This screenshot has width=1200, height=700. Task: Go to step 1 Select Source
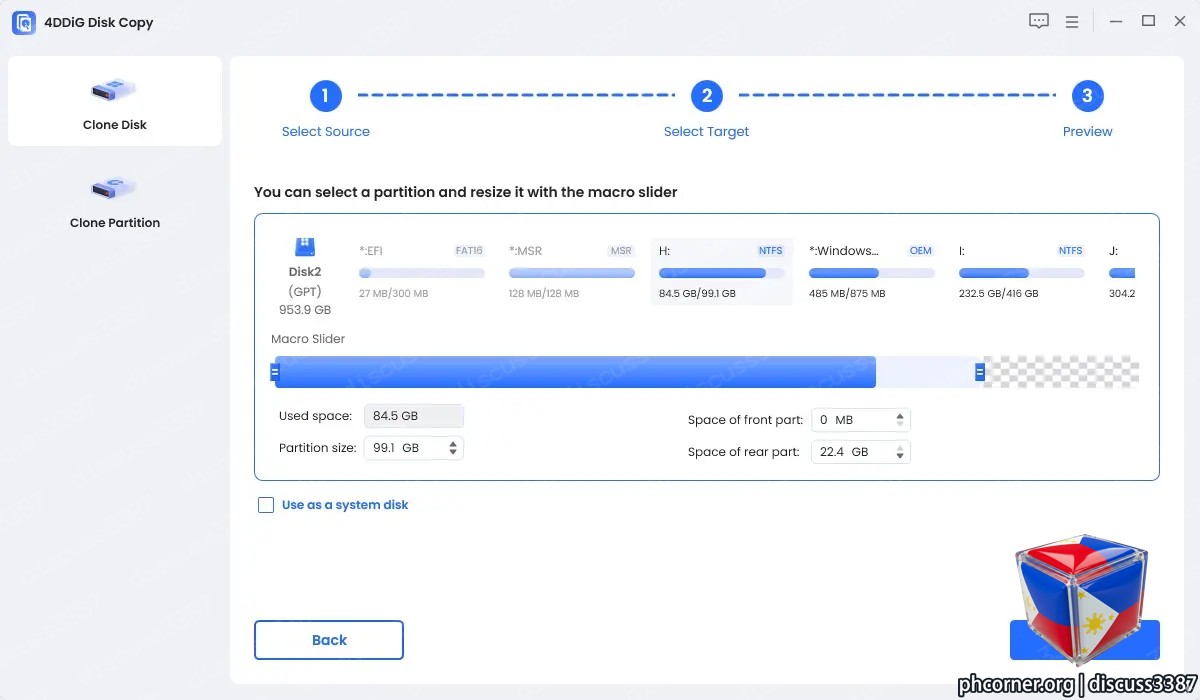[326, 96]
